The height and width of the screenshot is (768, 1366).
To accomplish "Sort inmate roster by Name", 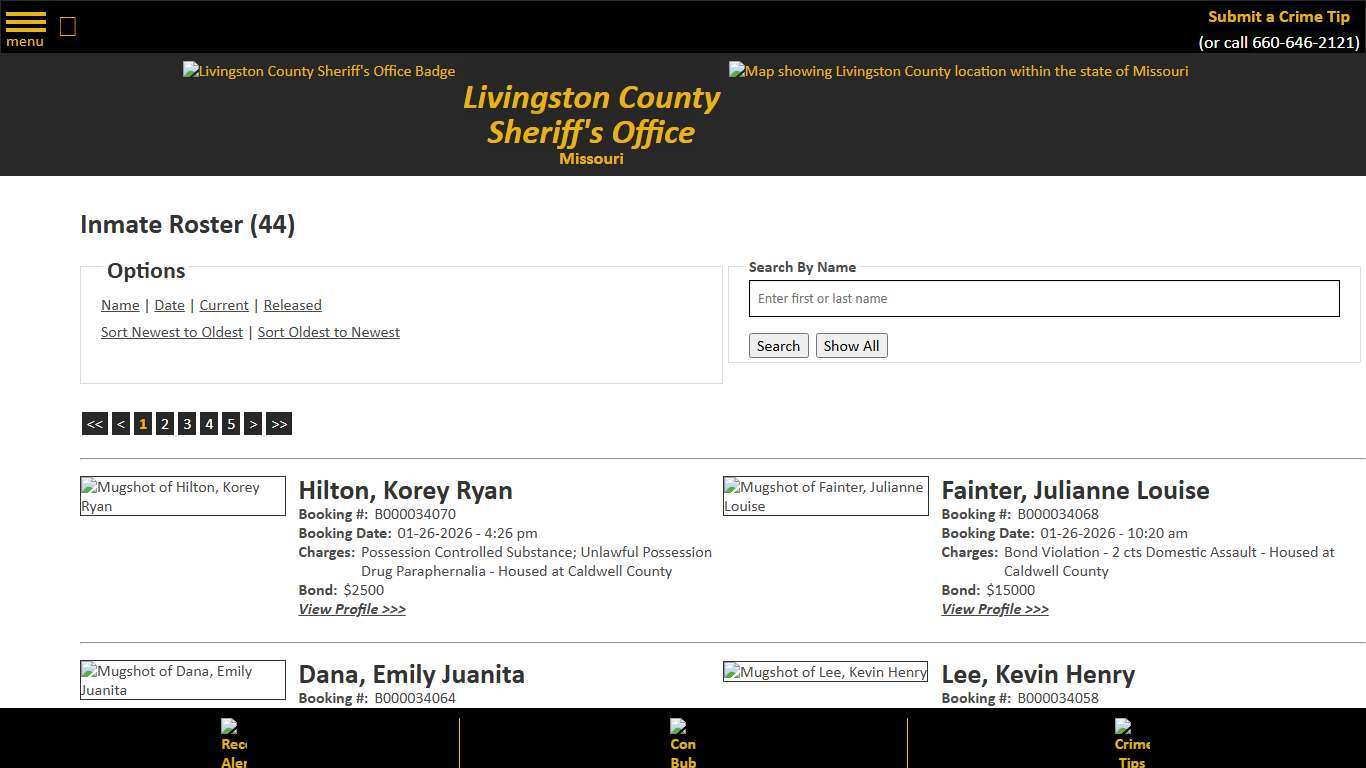I will click(119, 305).
